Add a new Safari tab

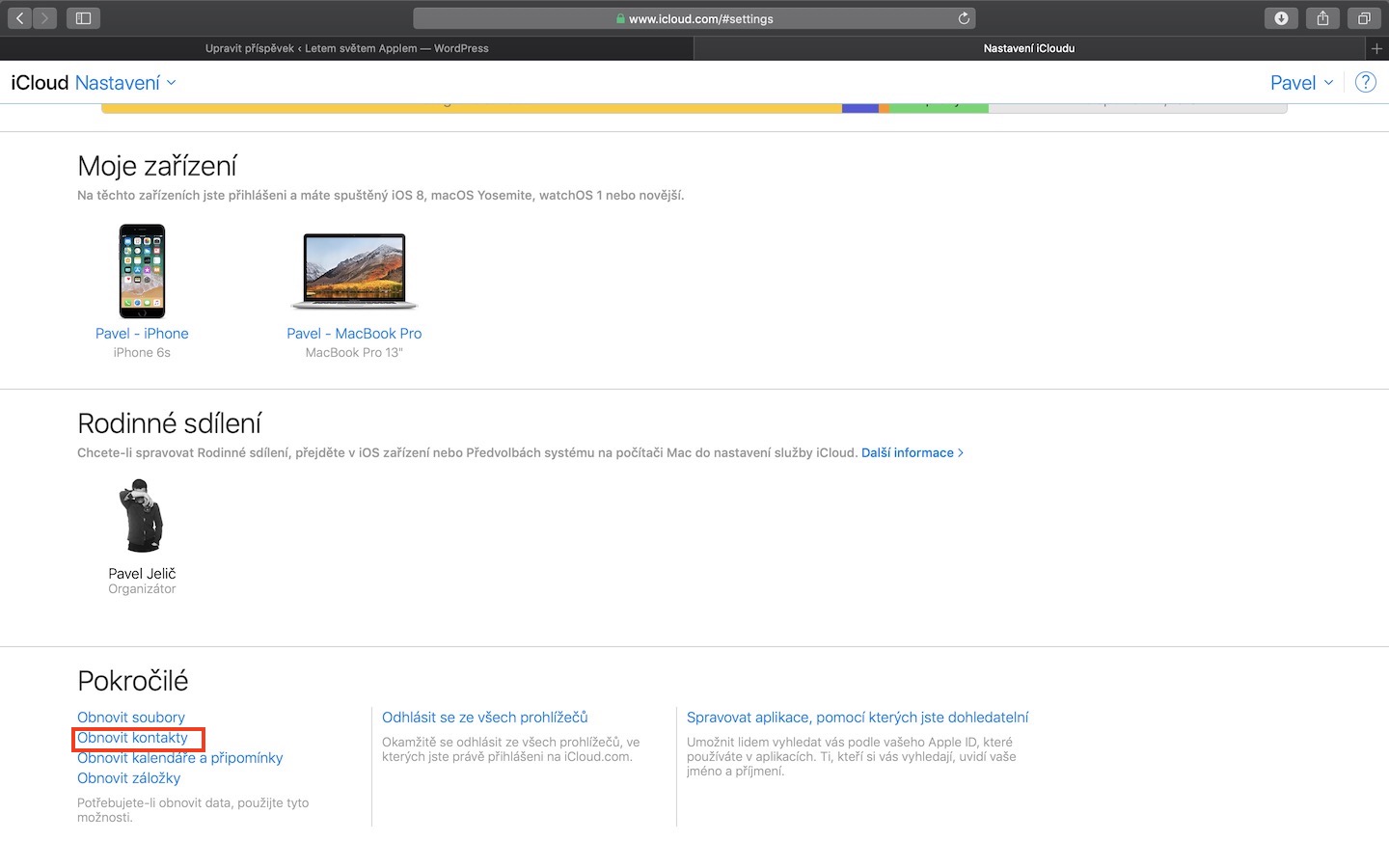pos(1376,48)
